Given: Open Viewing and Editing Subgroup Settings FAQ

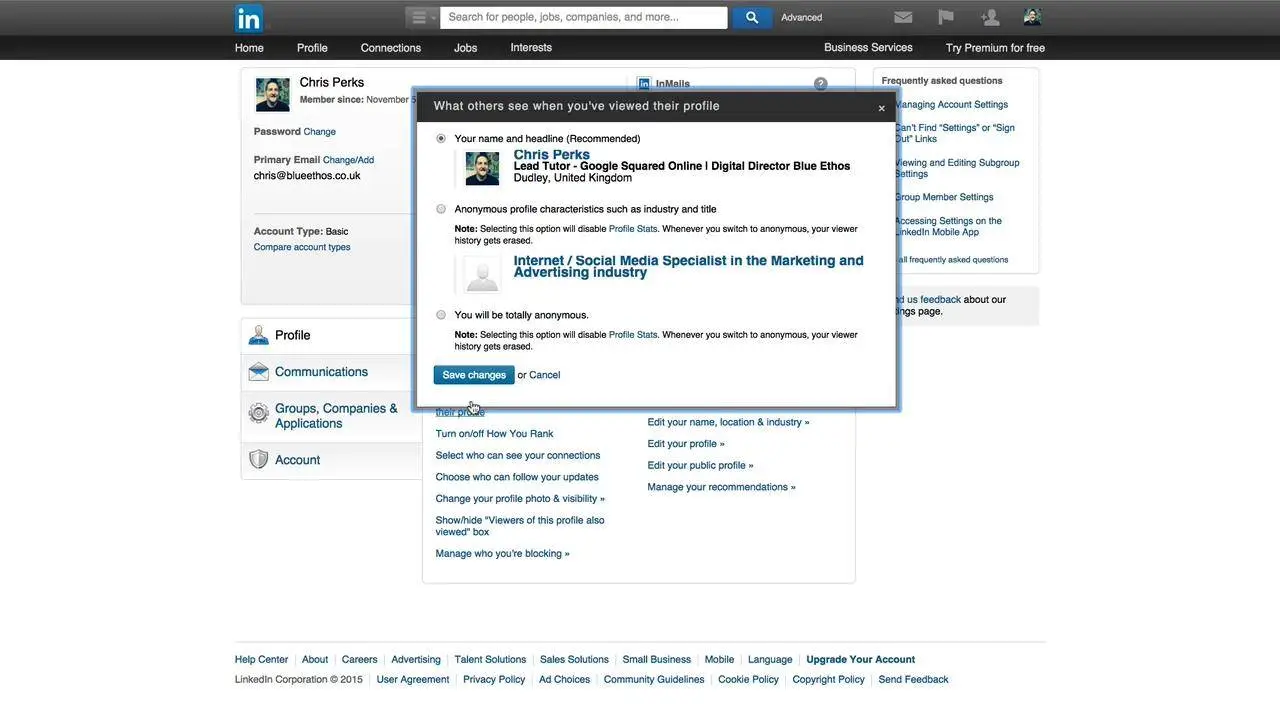Looking at the screenshot, I should click(x=957, y=168).
